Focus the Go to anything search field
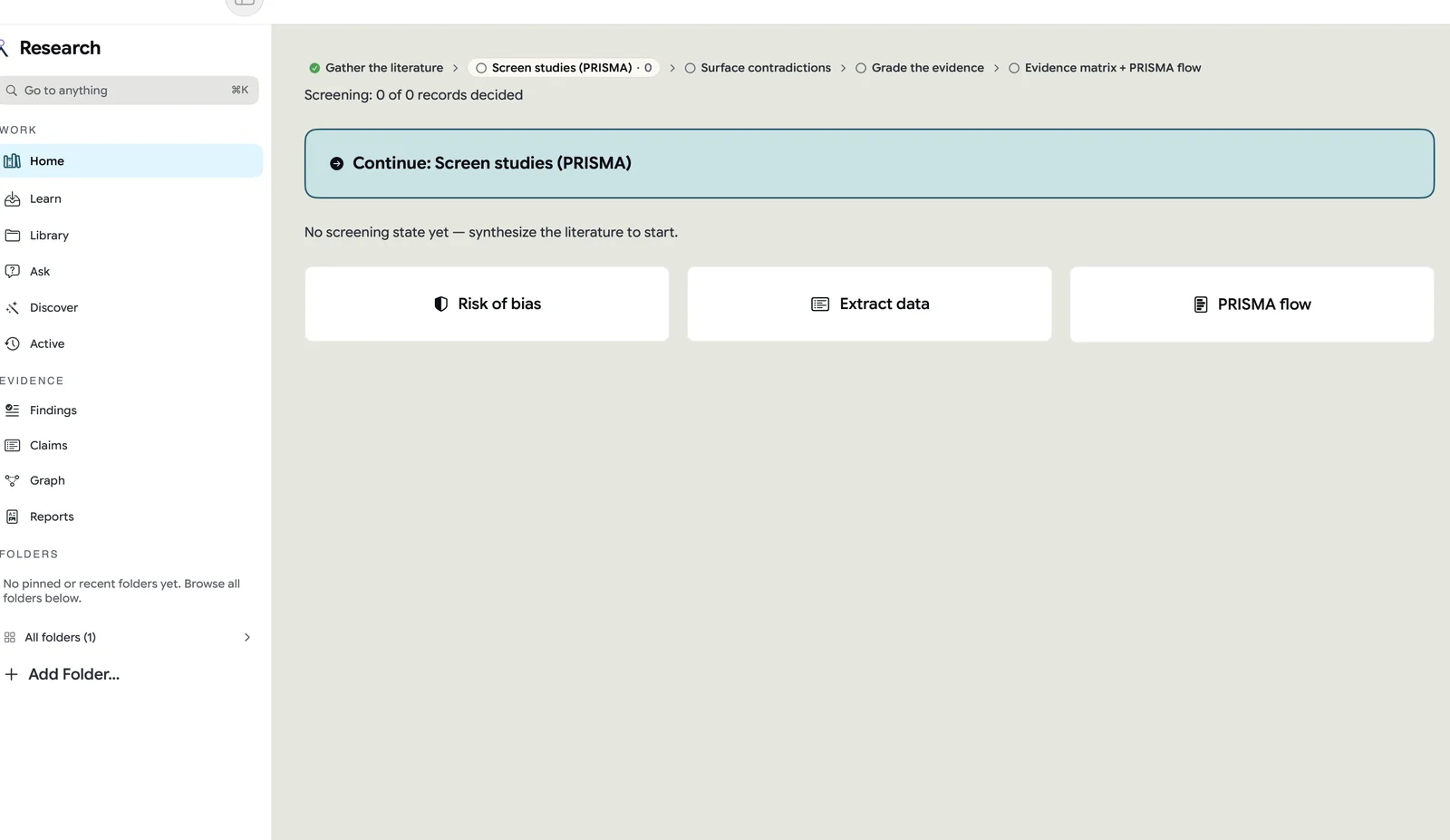This screenshot has width=1450, height=840. (x=130, y=91)
